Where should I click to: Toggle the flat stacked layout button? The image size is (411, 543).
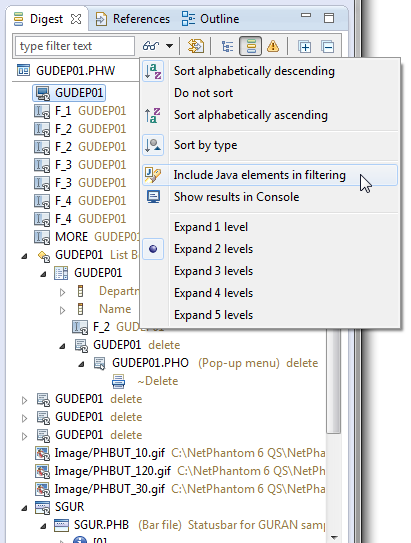[x=250, y=46]
